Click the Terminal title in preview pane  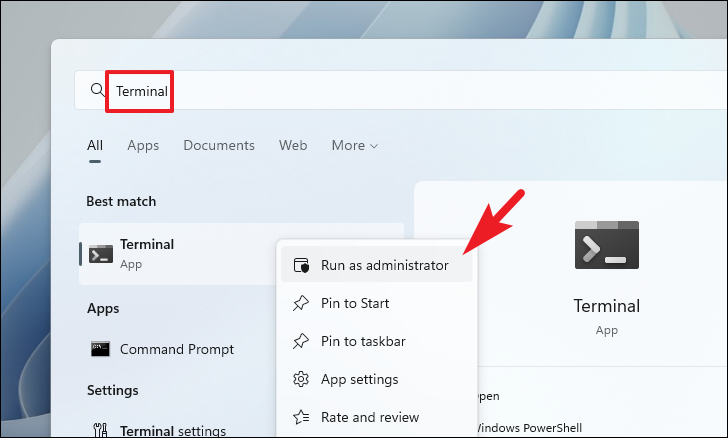tap(606, 306)
